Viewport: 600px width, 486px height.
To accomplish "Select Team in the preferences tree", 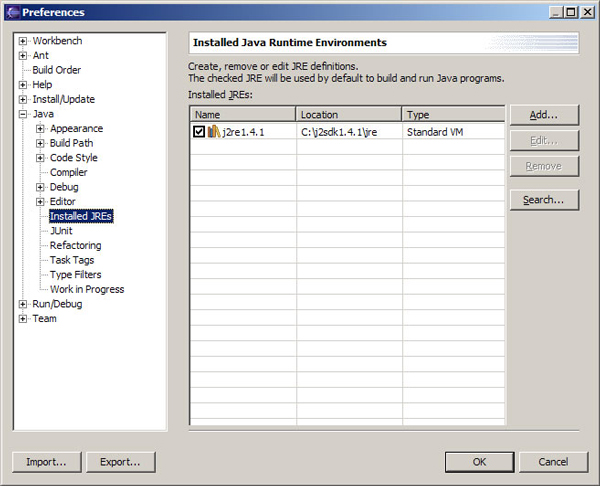I will 44,318.
